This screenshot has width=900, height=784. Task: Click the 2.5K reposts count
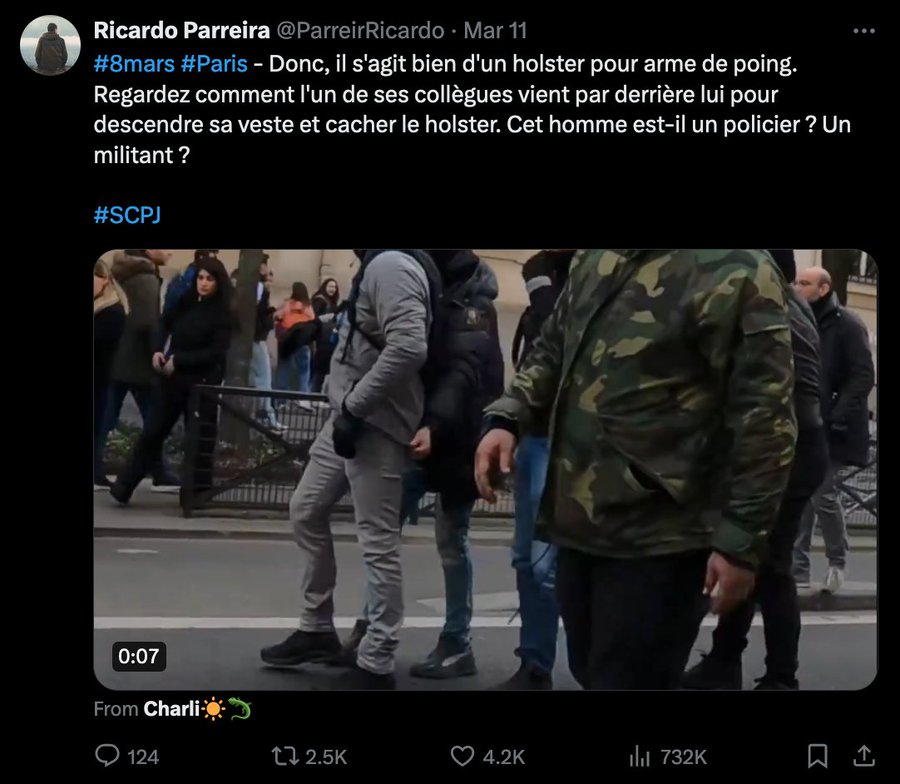click(326, 757)
